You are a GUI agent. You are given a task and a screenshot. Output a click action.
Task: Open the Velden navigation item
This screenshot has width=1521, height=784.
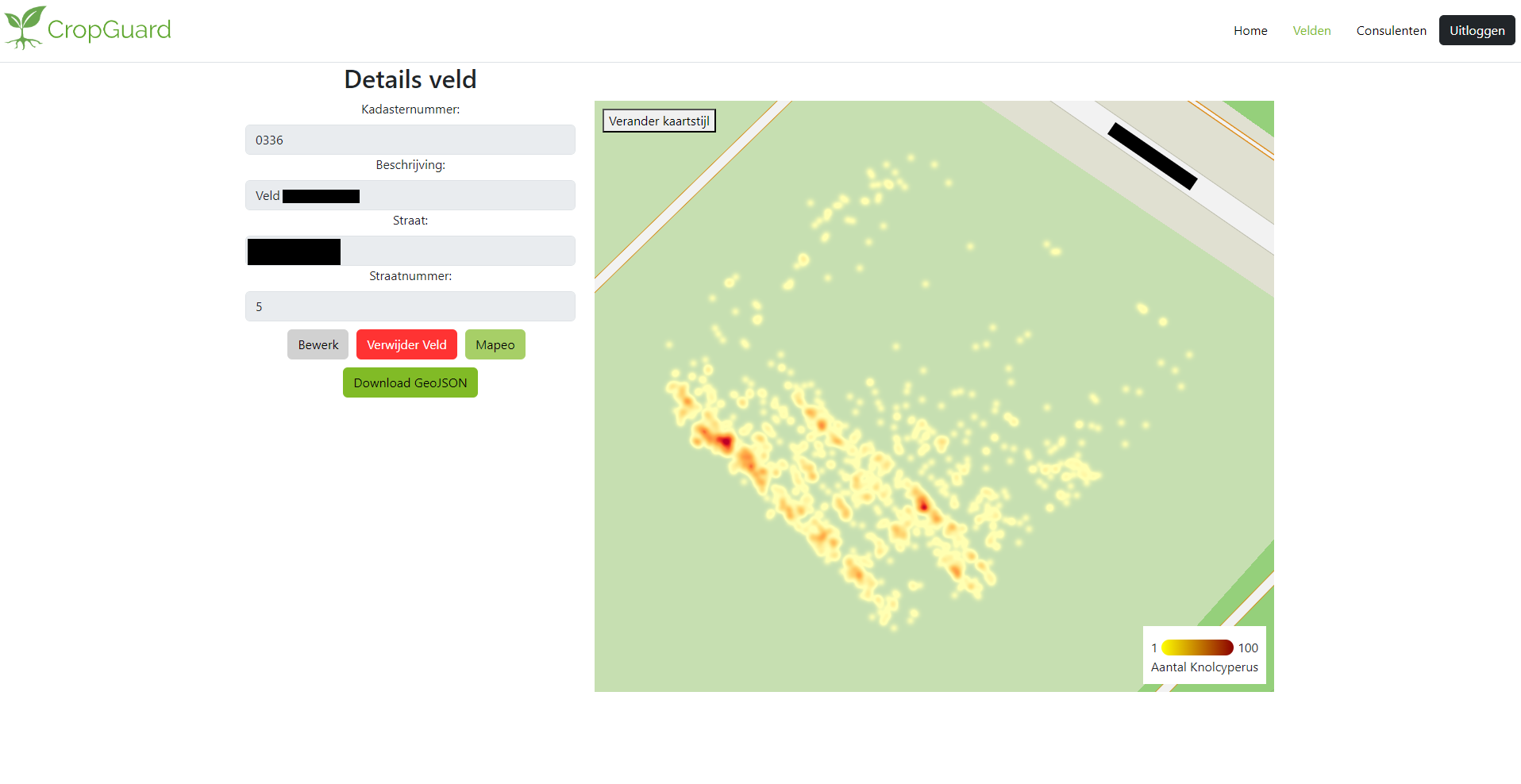click(x=1311, y=31)
